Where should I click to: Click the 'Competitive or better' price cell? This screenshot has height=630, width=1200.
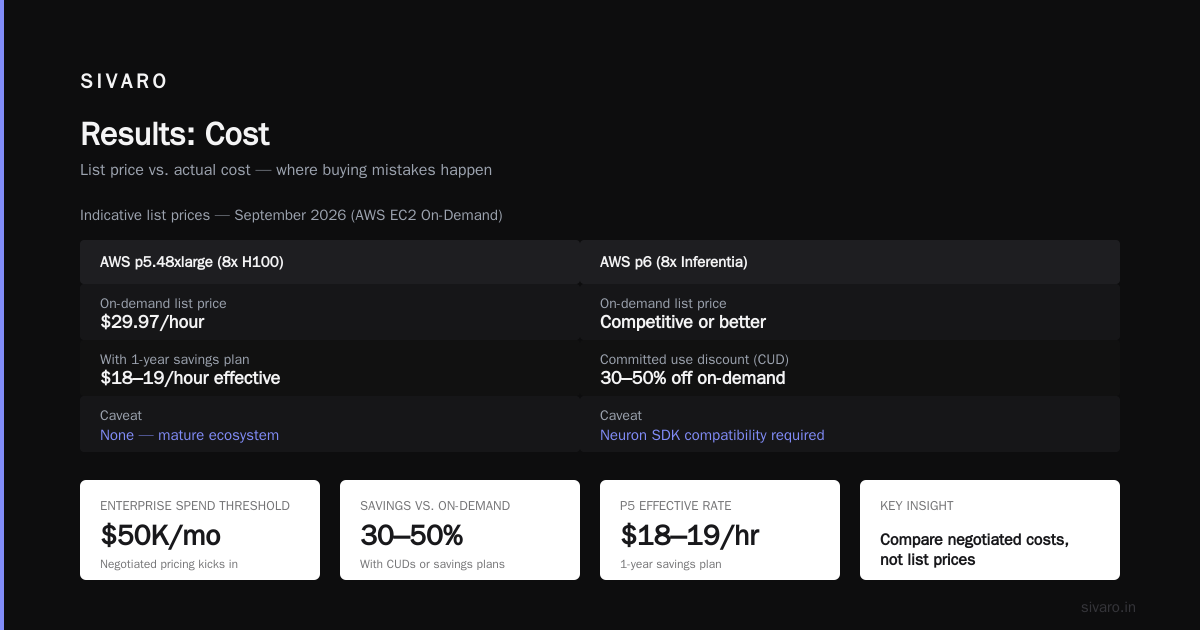pyautogui.click(x=683, y=322)
